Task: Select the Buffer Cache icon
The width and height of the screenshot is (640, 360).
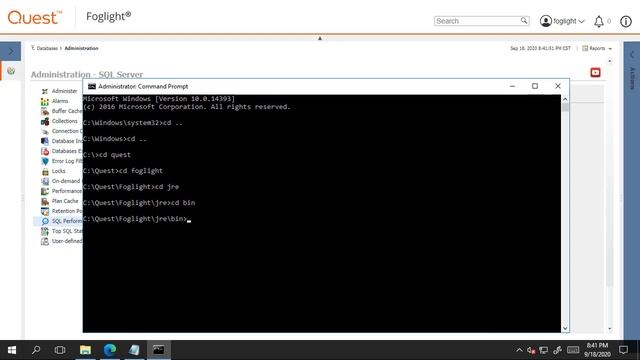Action: click(45, 111)
